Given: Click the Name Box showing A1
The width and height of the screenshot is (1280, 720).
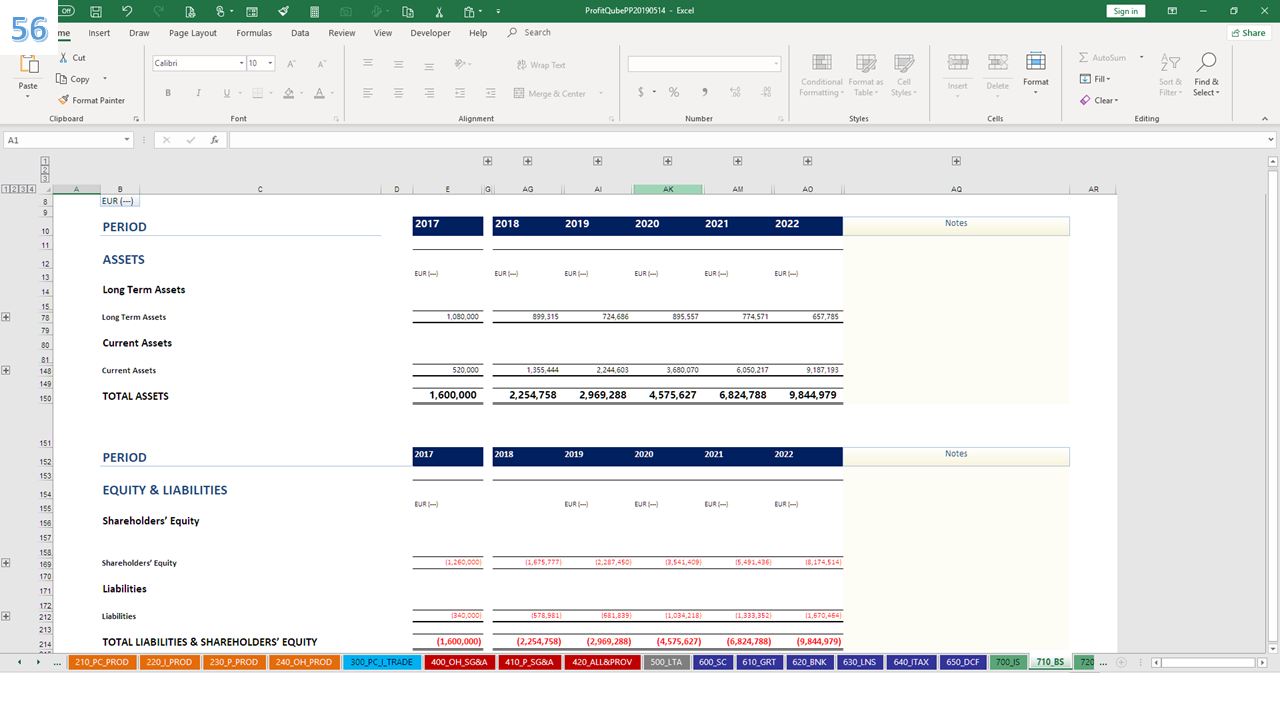Looking at the screenshot, I should click(x=69, y=140).
